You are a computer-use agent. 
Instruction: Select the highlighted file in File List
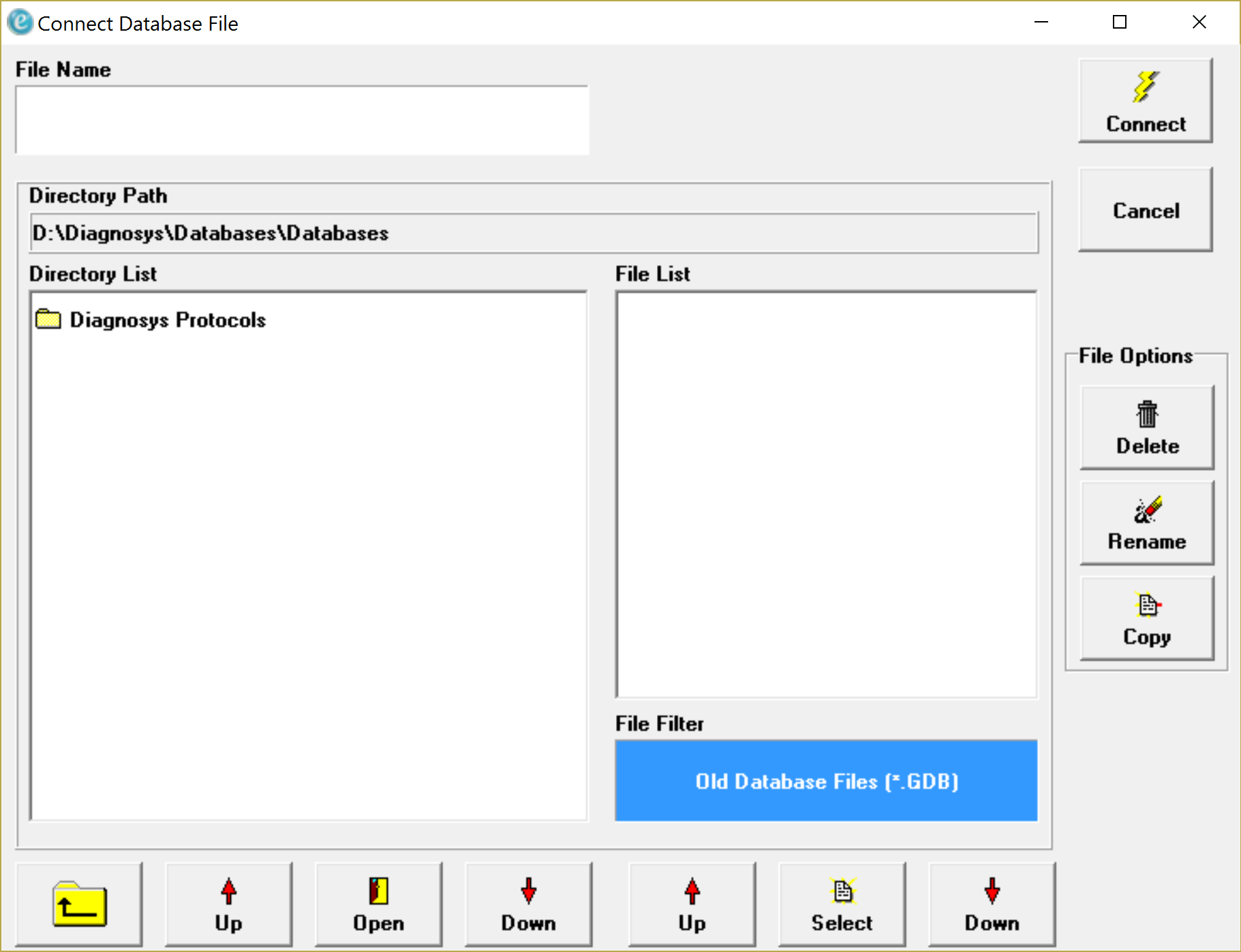tap(842, 904)
